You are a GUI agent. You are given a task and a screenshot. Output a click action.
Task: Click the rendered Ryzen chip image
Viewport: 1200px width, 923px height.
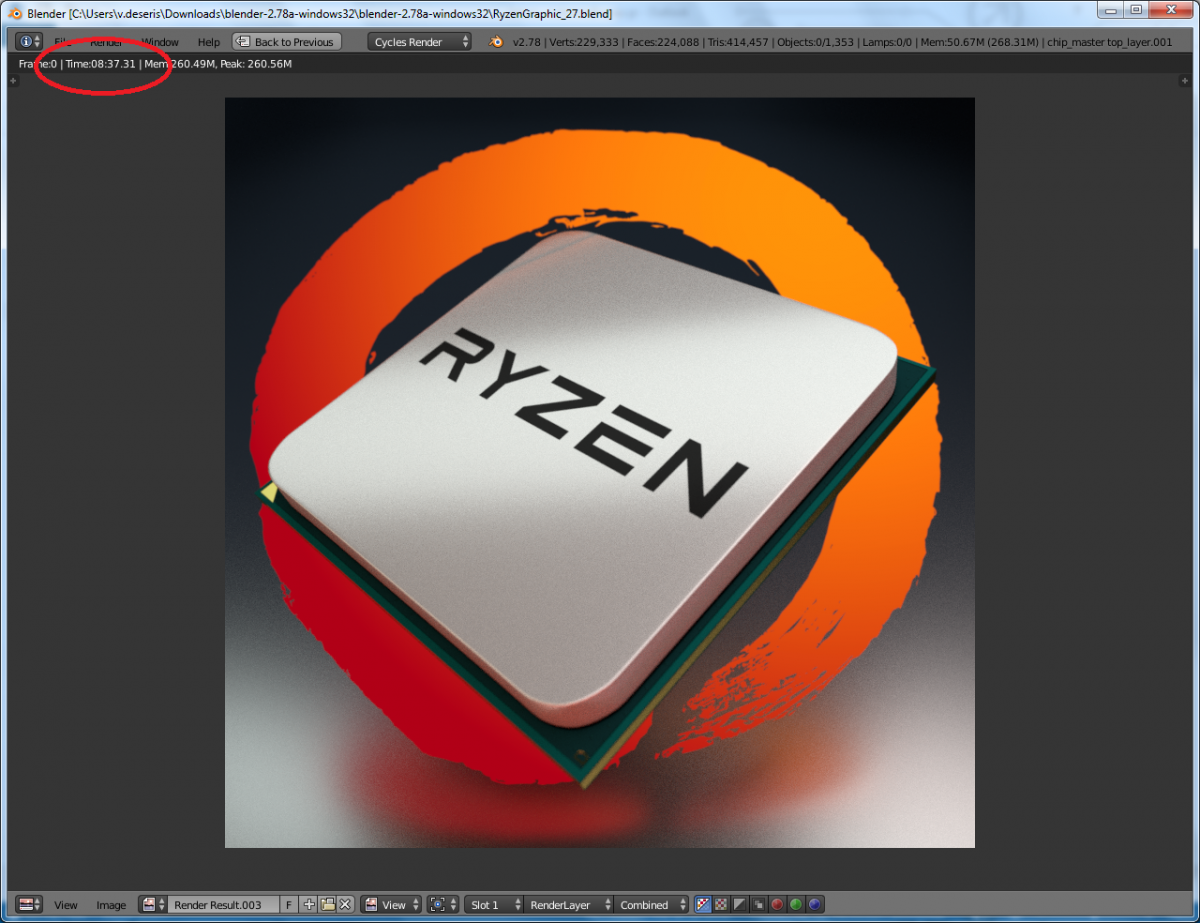(x=599, y=472)
